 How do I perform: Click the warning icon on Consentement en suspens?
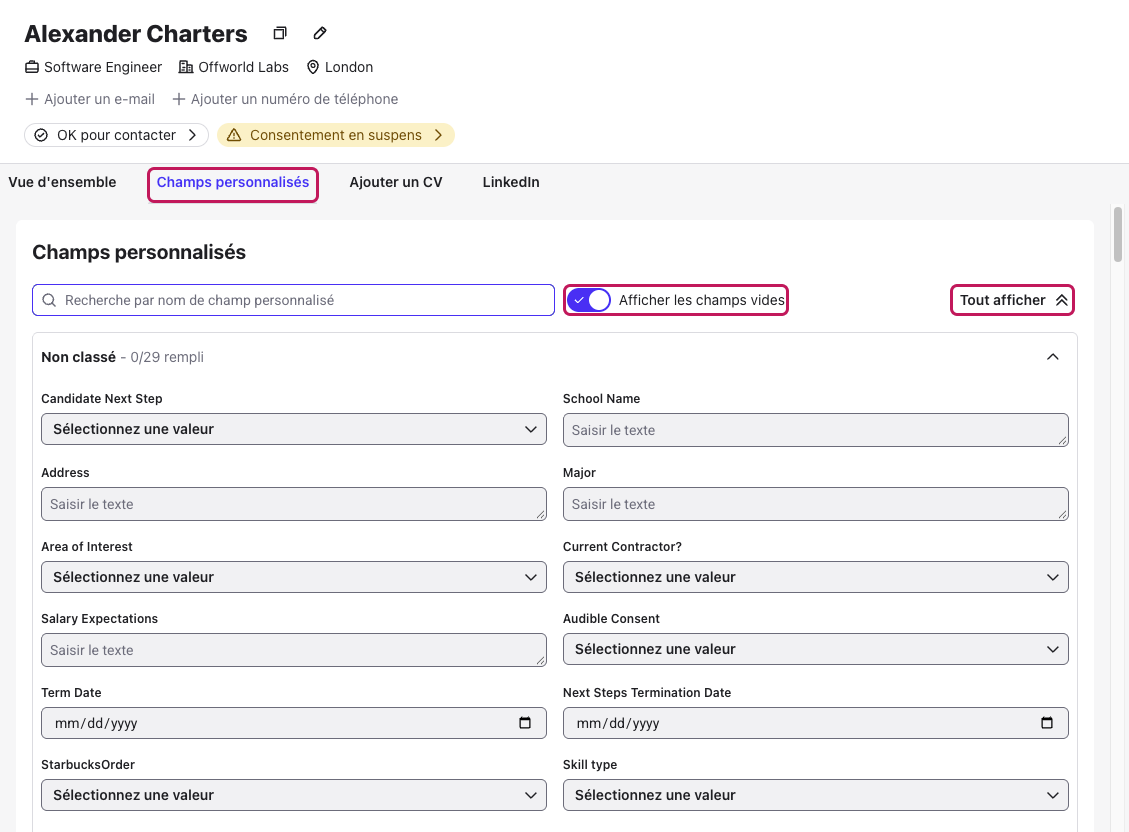[x=234, y=135]
